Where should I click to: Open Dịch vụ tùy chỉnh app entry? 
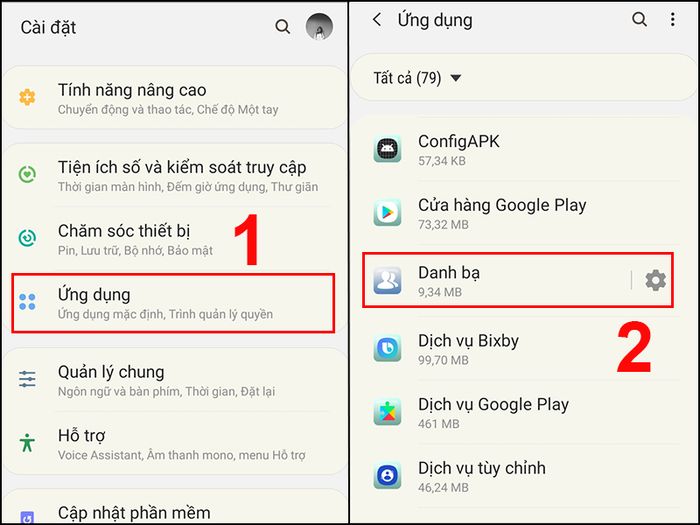[524, 476]
